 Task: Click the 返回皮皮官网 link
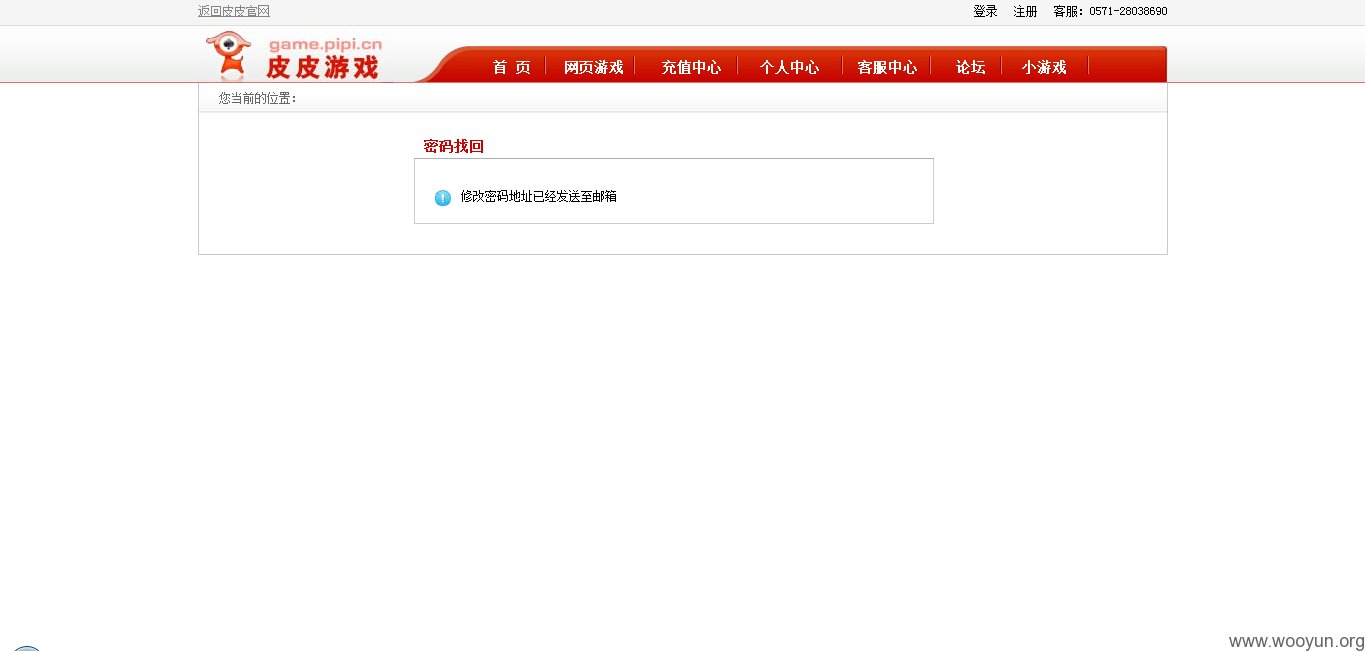coord(234,11)
